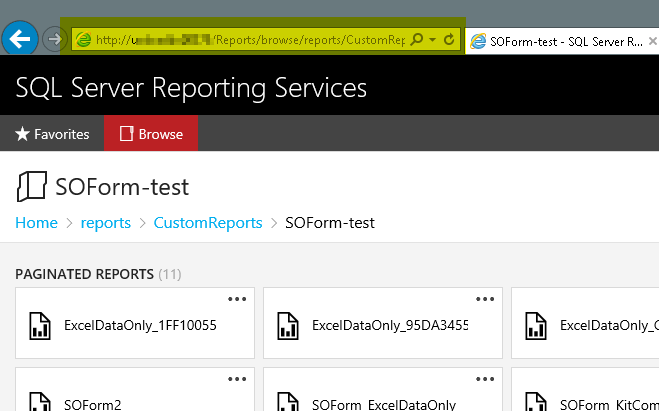659x411 pixels.
Task: Click the SOForm-test page heading
Action: pyautogui.click(x=122, y=187)
